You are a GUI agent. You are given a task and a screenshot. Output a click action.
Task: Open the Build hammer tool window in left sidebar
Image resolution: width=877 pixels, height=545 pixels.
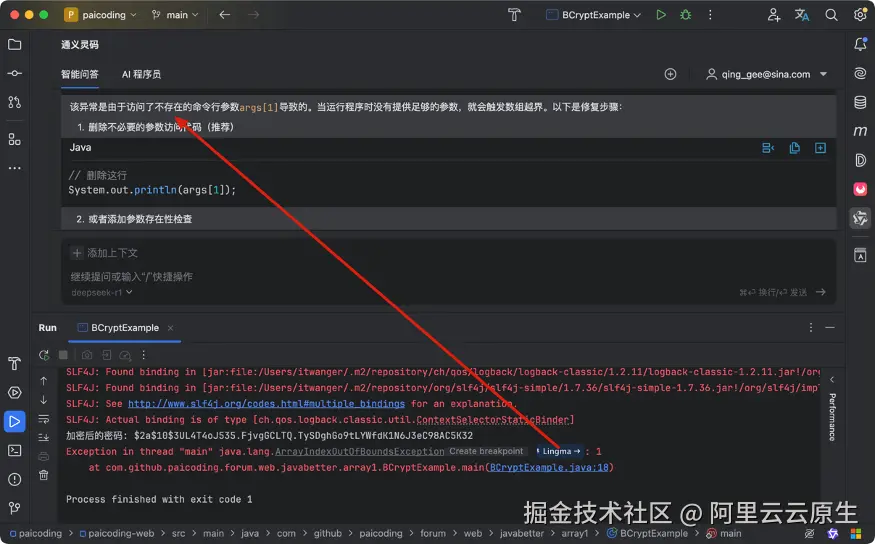(x=15, y=364)
